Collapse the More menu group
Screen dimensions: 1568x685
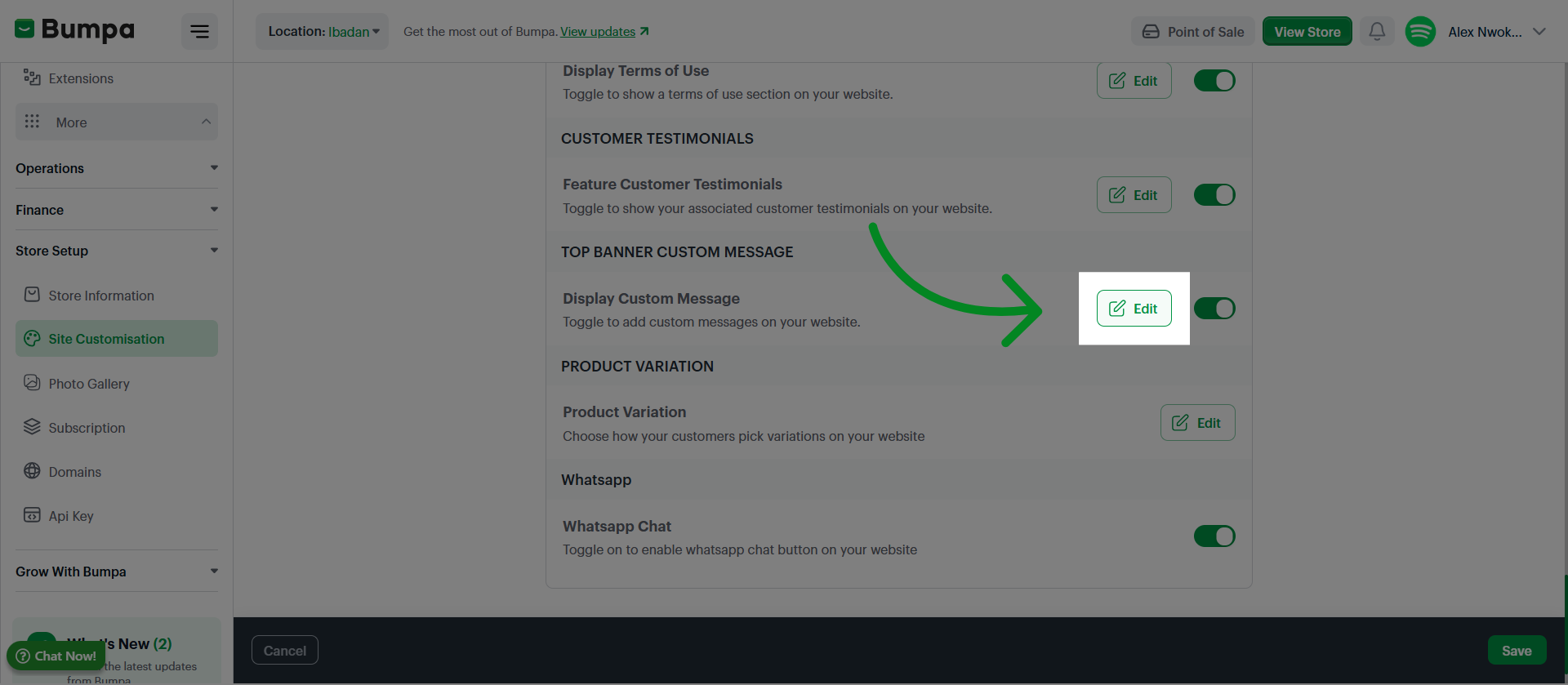[117, 122]
